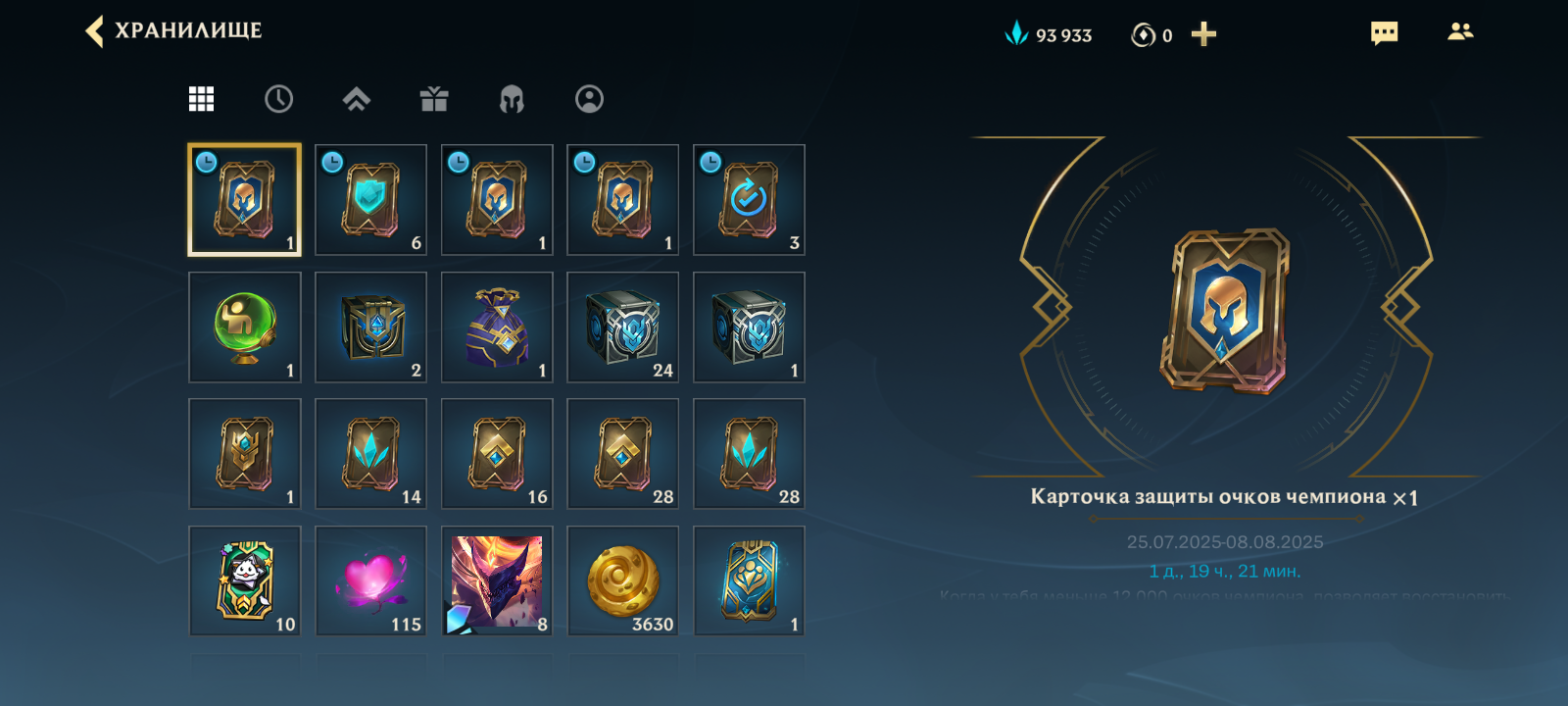Image resolution: width=1568 pixels, height=706 pixels.
Task: Switch to the upgrade arrows filter tab
Action: coord(356,99)
